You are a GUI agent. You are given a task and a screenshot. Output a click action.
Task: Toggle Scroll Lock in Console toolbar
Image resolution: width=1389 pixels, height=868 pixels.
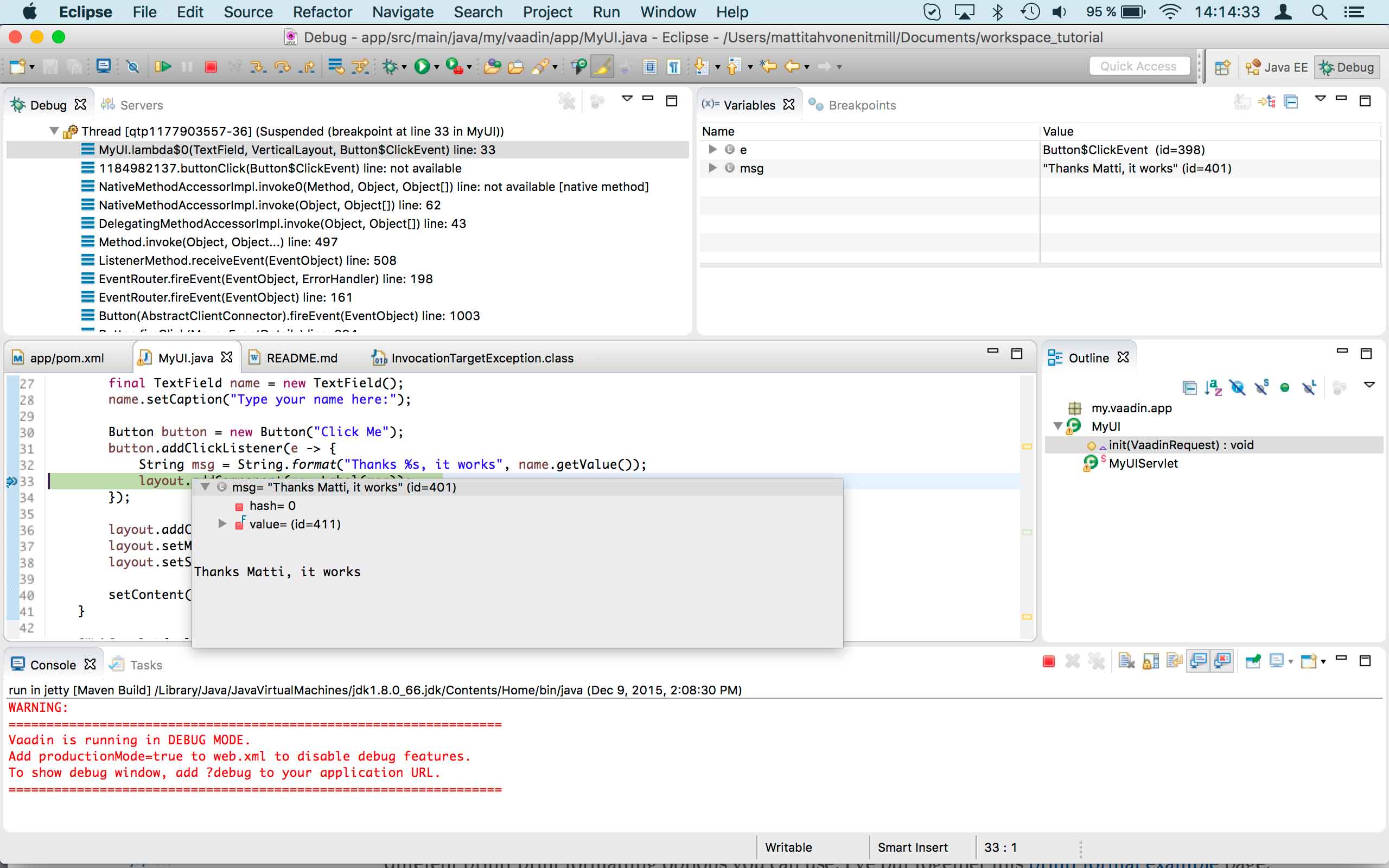pos(1150,661)
